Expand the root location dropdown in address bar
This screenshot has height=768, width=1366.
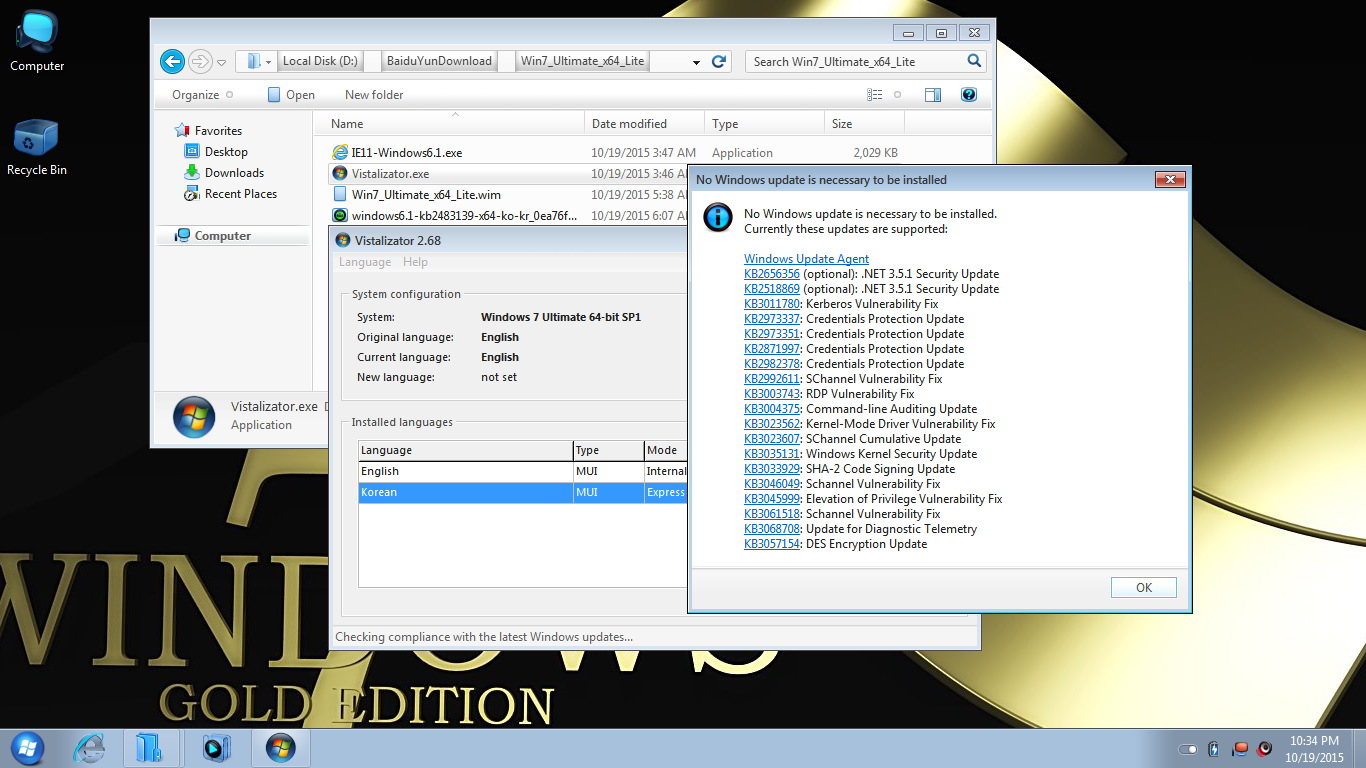tap(268, 62)
